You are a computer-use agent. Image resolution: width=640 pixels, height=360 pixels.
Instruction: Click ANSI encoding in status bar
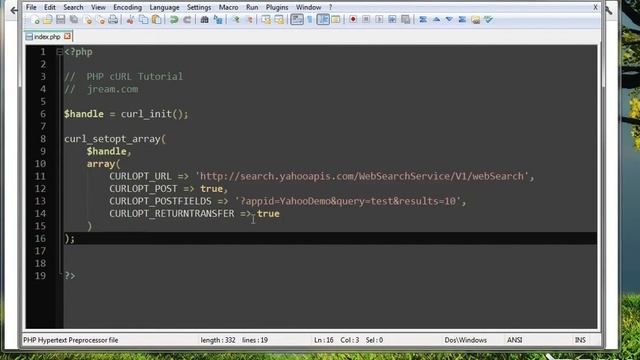(x=514, y=340)
